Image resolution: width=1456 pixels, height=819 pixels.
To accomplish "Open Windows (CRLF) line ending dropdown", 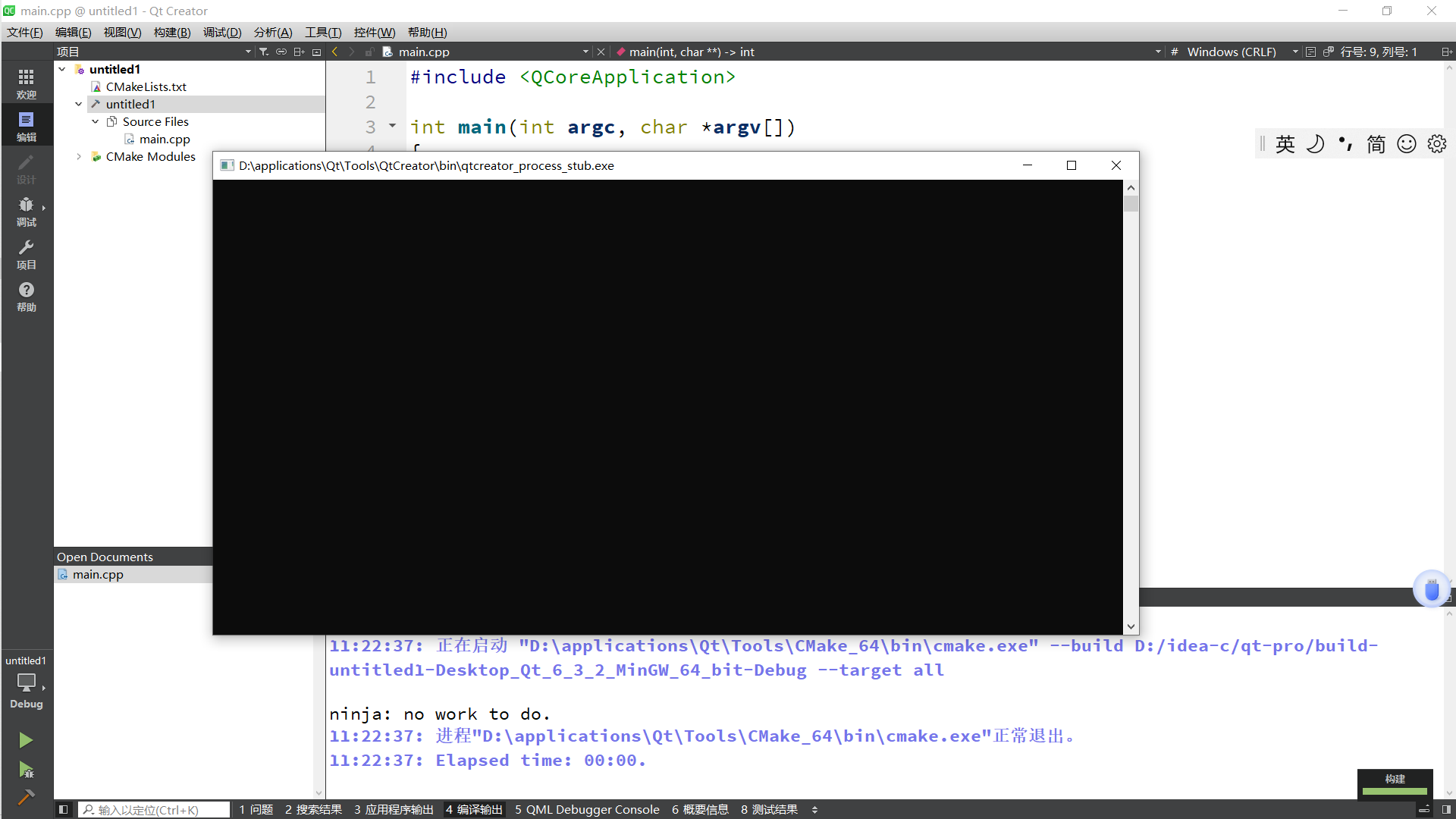I will [1241, 52].
